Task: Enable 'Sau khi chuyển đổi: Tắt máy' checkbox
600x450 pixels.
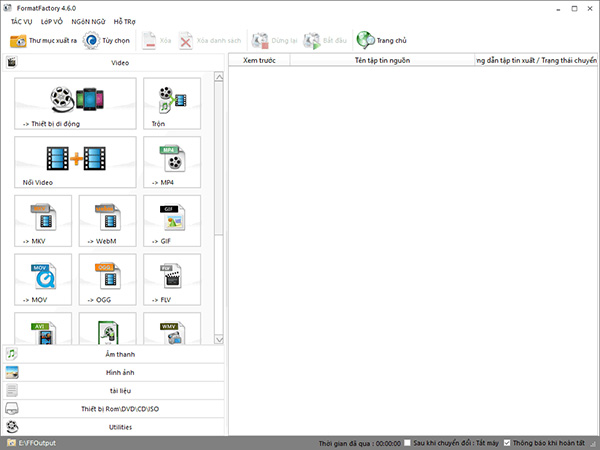Action: (x=407, y=442)
